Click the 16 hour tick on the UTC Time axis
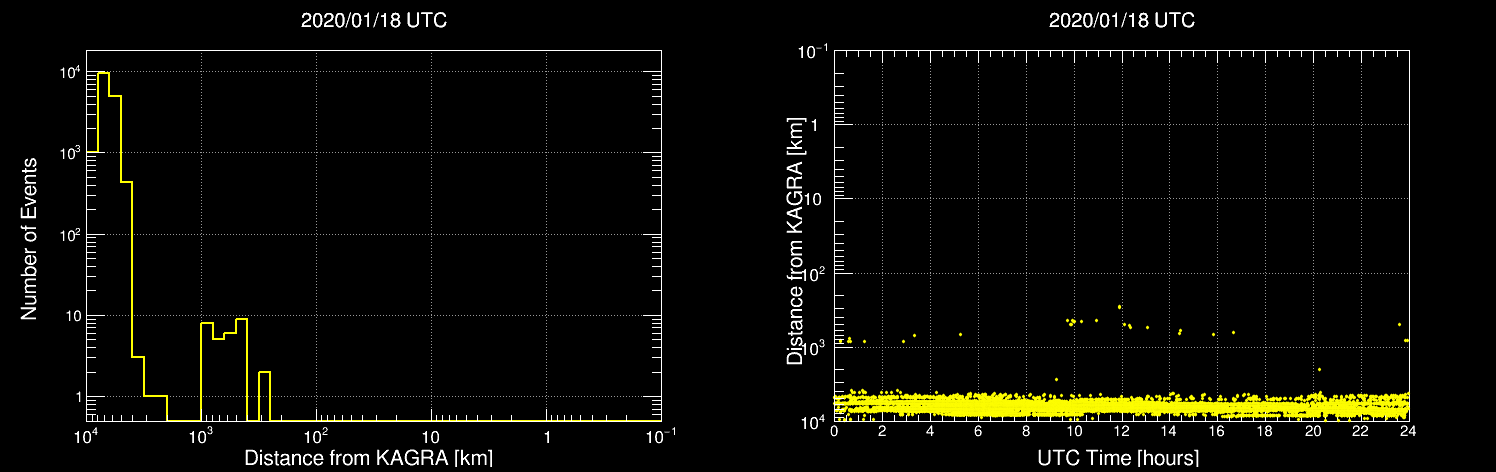Screen dimensions: 1496x472 pos(1217,432)
